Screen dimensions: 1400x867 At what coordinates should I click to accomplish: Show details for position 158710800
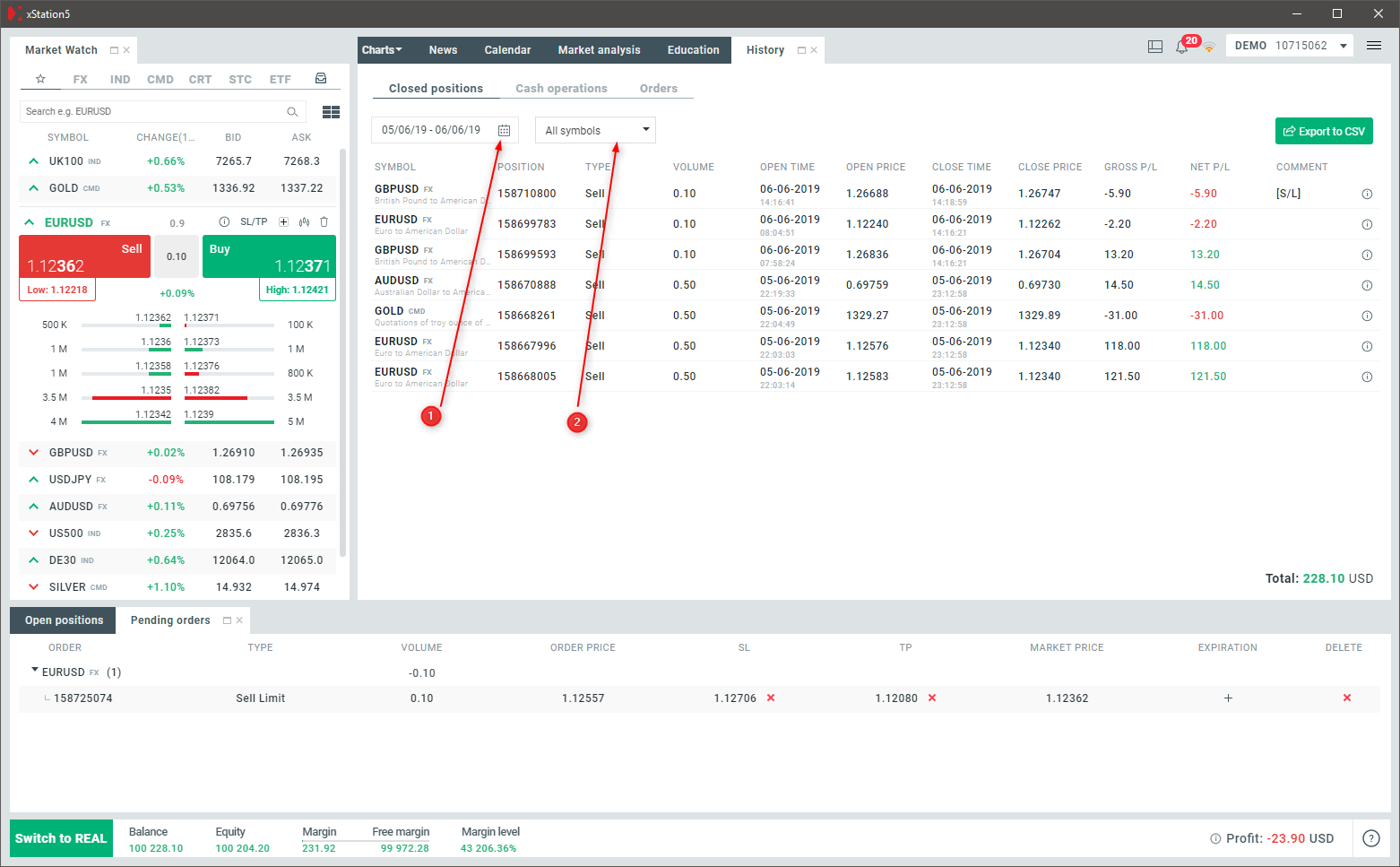click(1367, 194)
